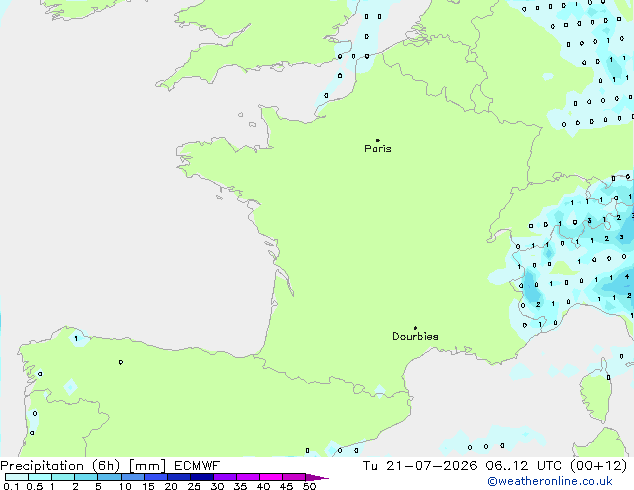Pick the 25–30 mm dark navy legend swatch
Viewport: 634px width, 490px height.
click(x=202, y=477)
